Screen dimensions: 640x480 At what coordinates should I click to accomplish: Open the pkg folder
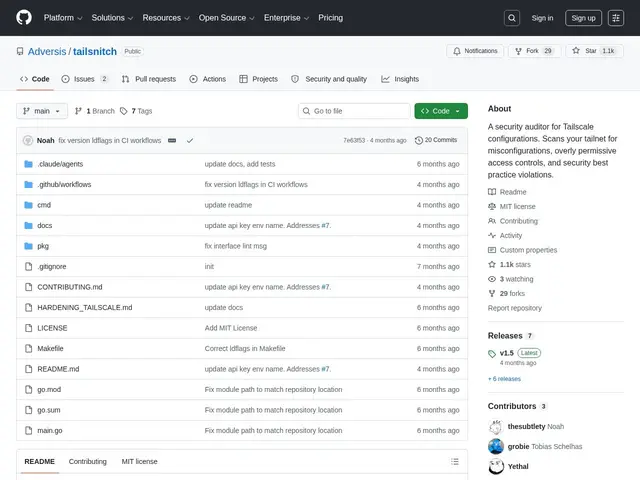(x=43, y=246)
